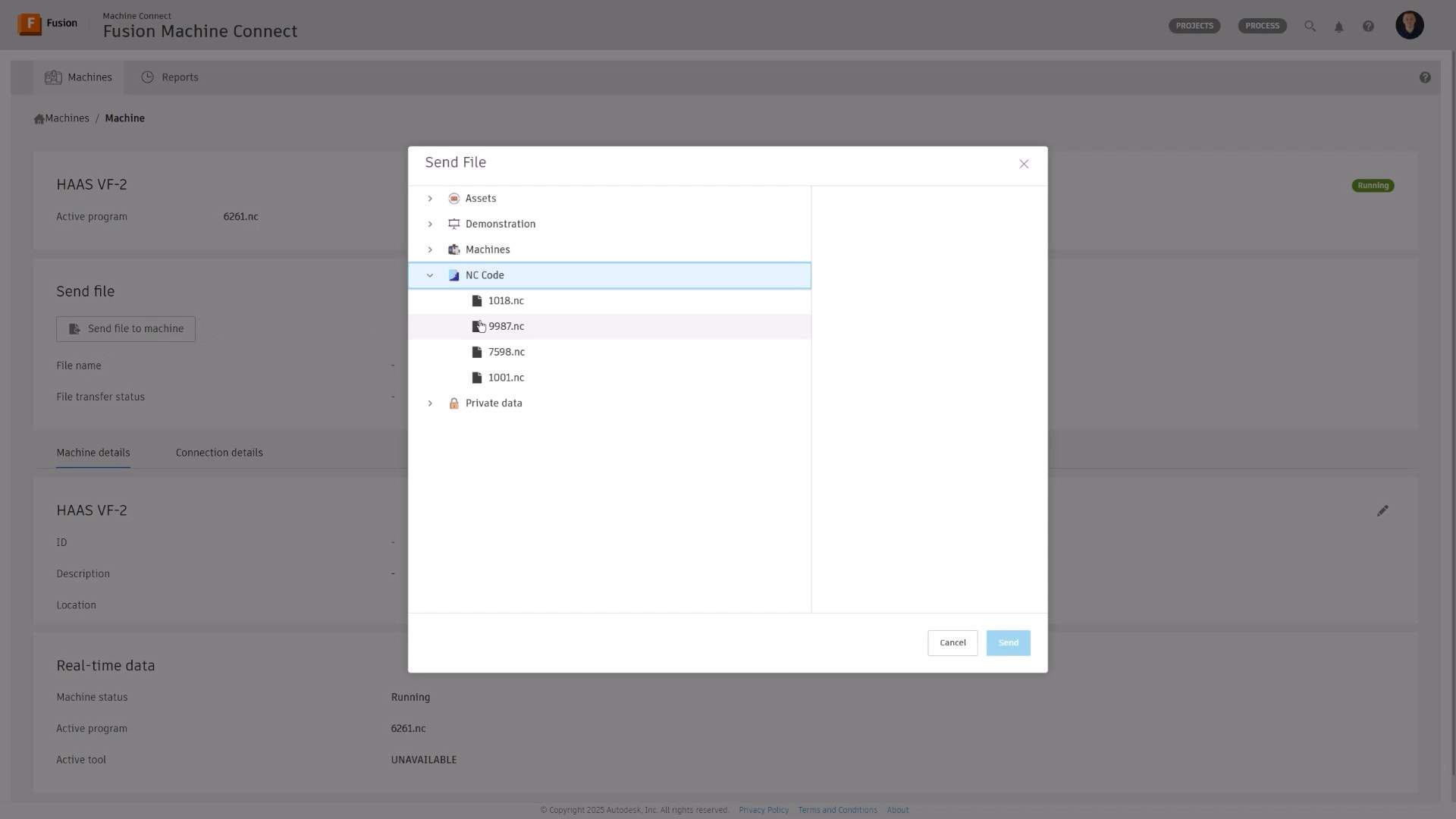This screenshot has width=1456, height=819.
Task: Select the NC Code folder row
Action: tap(610, 275)
